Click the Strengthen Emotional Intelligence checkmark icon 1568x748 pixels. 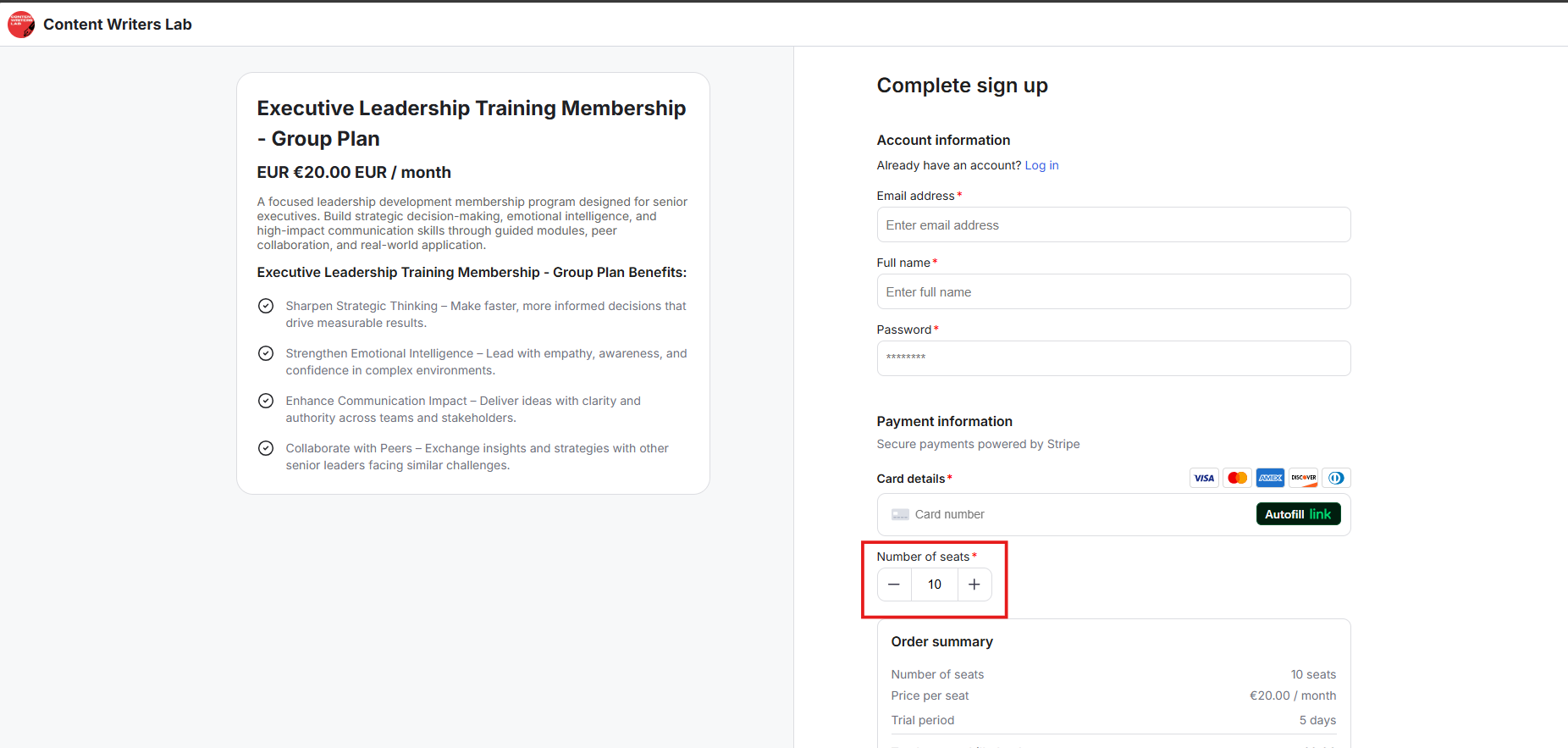tap(266, 353)
